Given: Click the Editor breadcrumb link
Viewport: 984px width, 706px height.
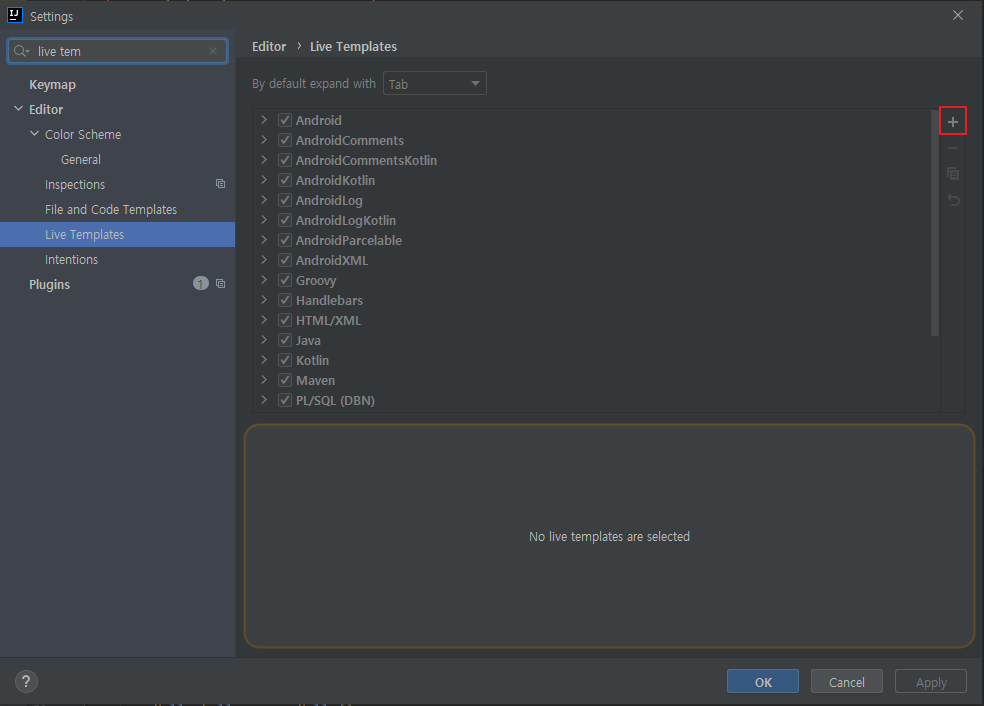Looking at the screenshot, I should pyautogui.click(x=269, y=46).
